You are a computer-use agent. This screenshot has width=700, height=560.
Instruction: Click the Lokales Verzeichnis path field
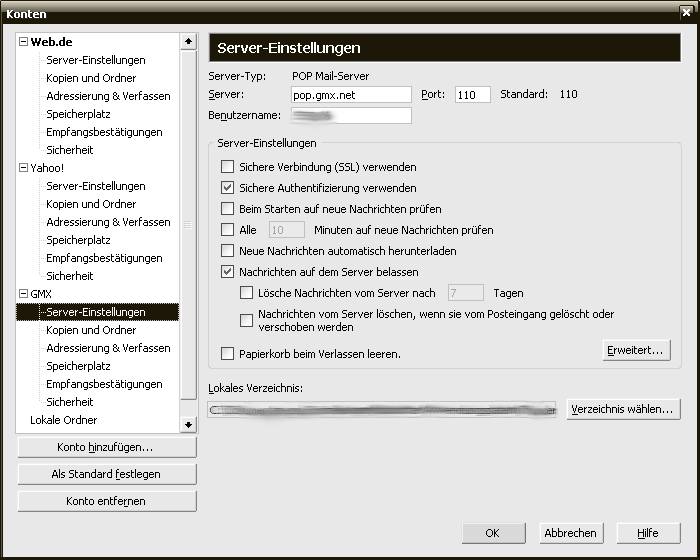click(382, 410)
